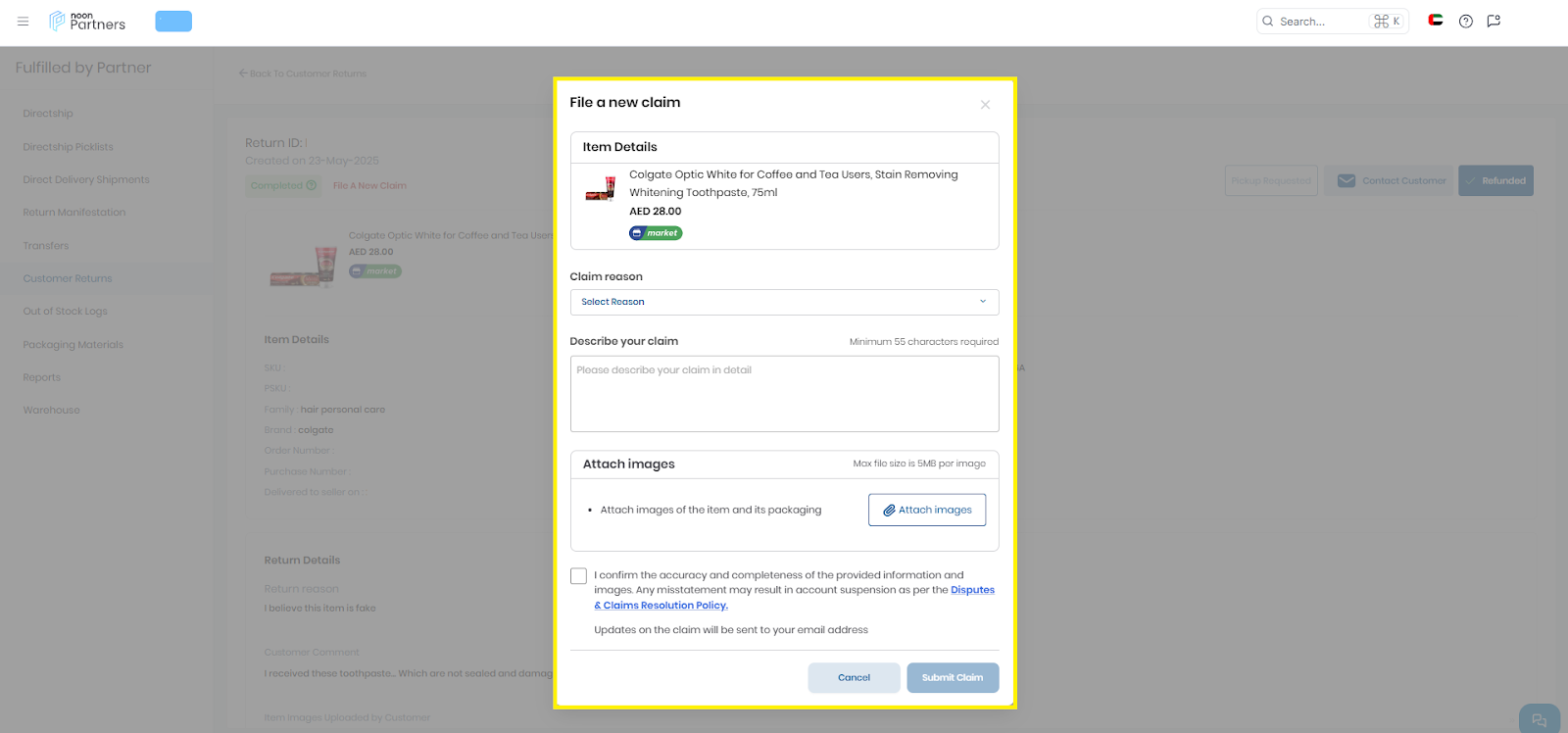Image resolution: width=1568 pixels, height=733 pixels.
Task: Click the blue store selector chip
Action: point(173,21)
